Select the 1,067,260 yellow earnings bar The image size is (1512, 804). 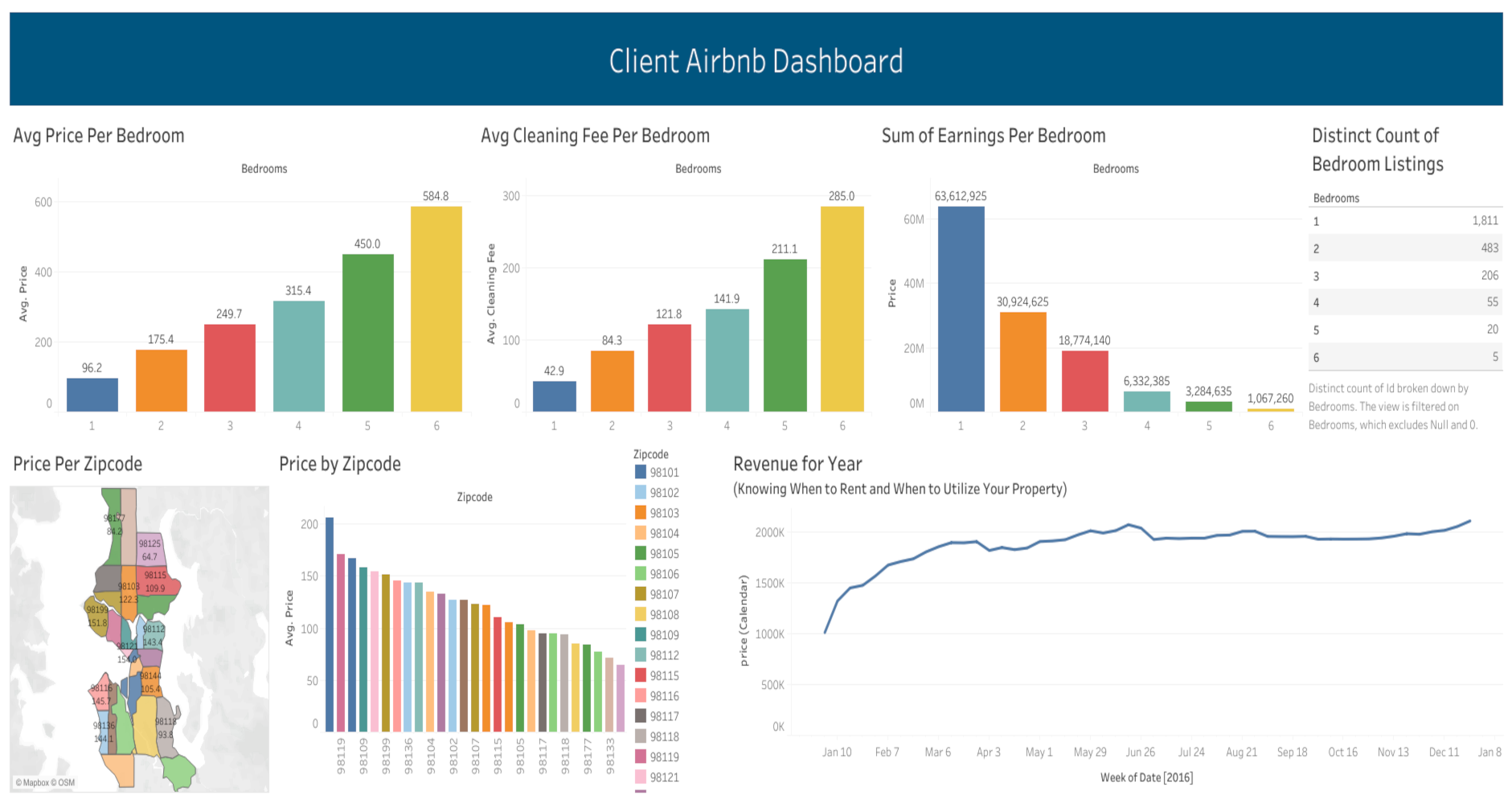tap(1271, 410)
